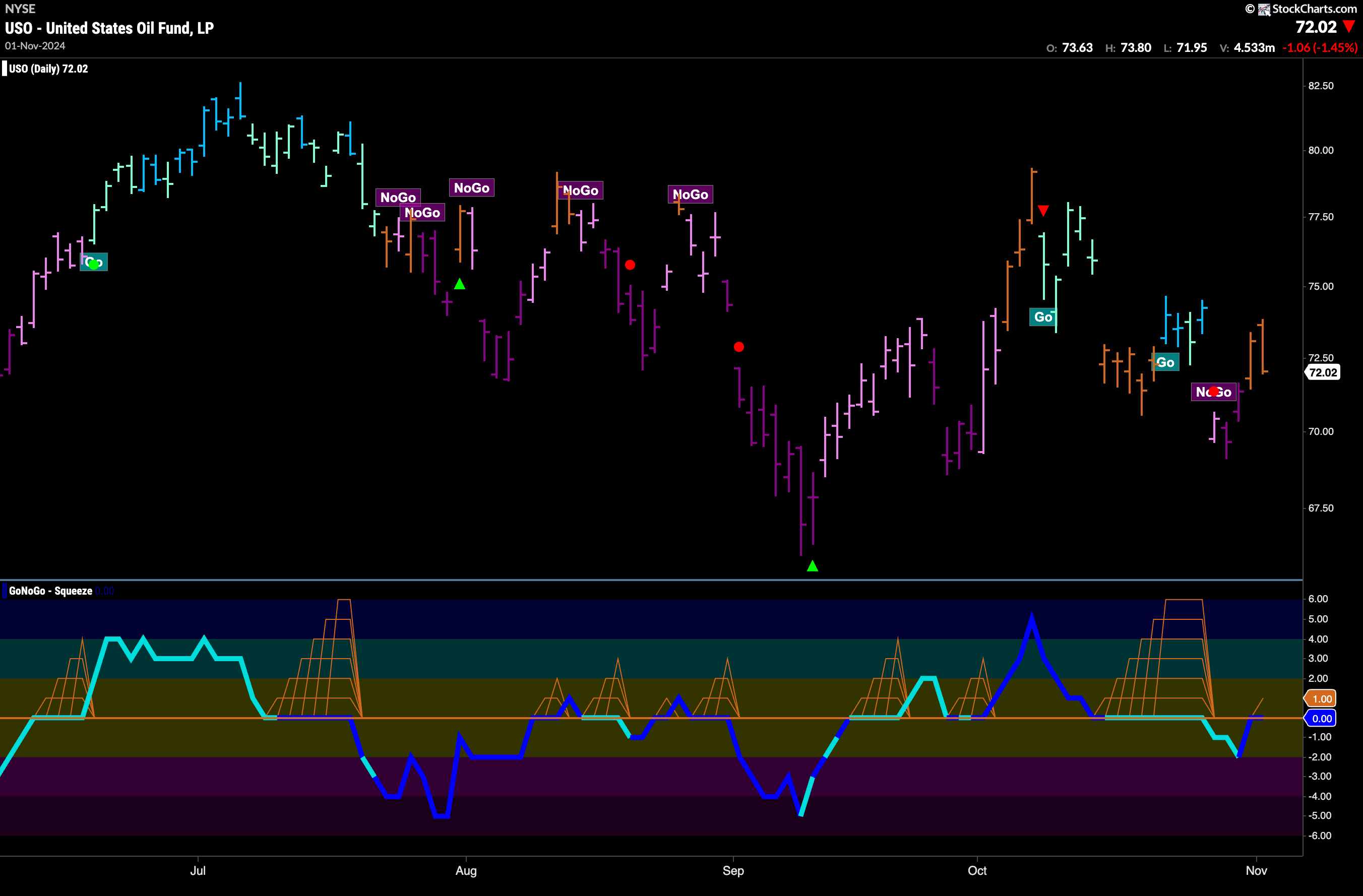Click the NoGo label in mid-August

[x=580, y=190]
